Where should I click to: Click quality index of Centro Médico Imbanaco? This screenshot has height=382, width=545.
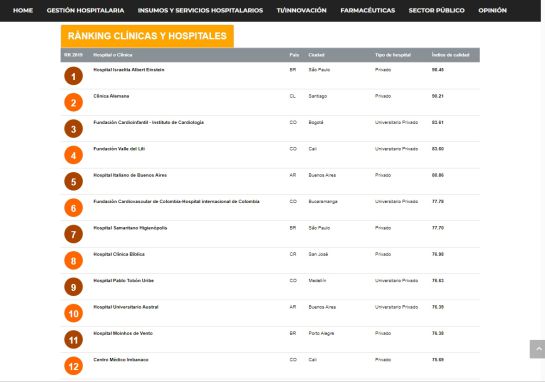(x=438, y=360)
